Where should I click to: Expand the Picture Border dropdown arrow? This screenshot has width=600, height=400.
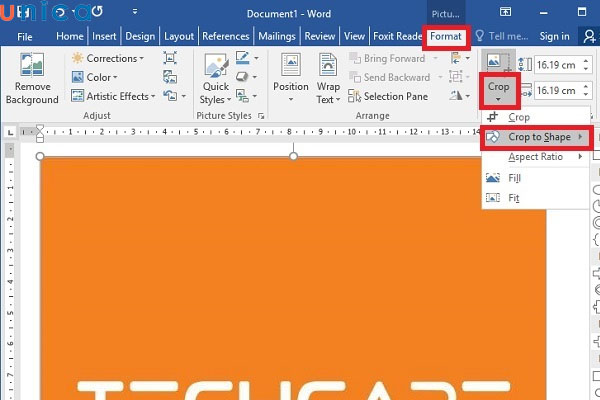click(x=256, y=59)
